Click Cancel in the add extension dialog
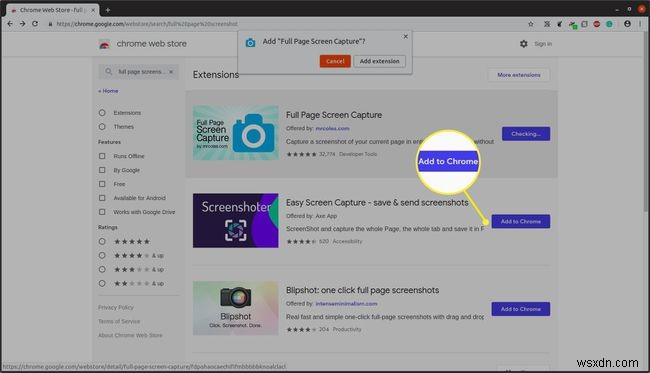Viewport: 650px width, 373px height. click(x=335, y=61)
